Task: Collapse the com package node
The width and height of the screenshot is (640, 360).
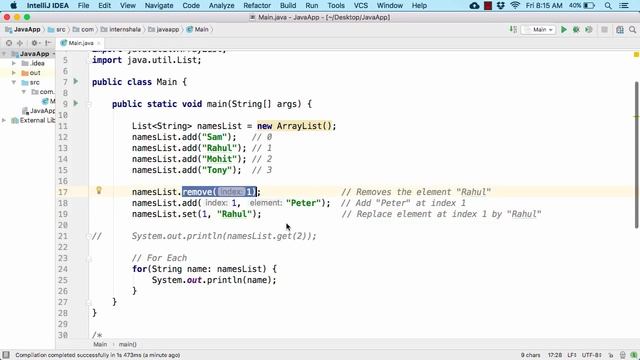Action: (x=24, y=92)
